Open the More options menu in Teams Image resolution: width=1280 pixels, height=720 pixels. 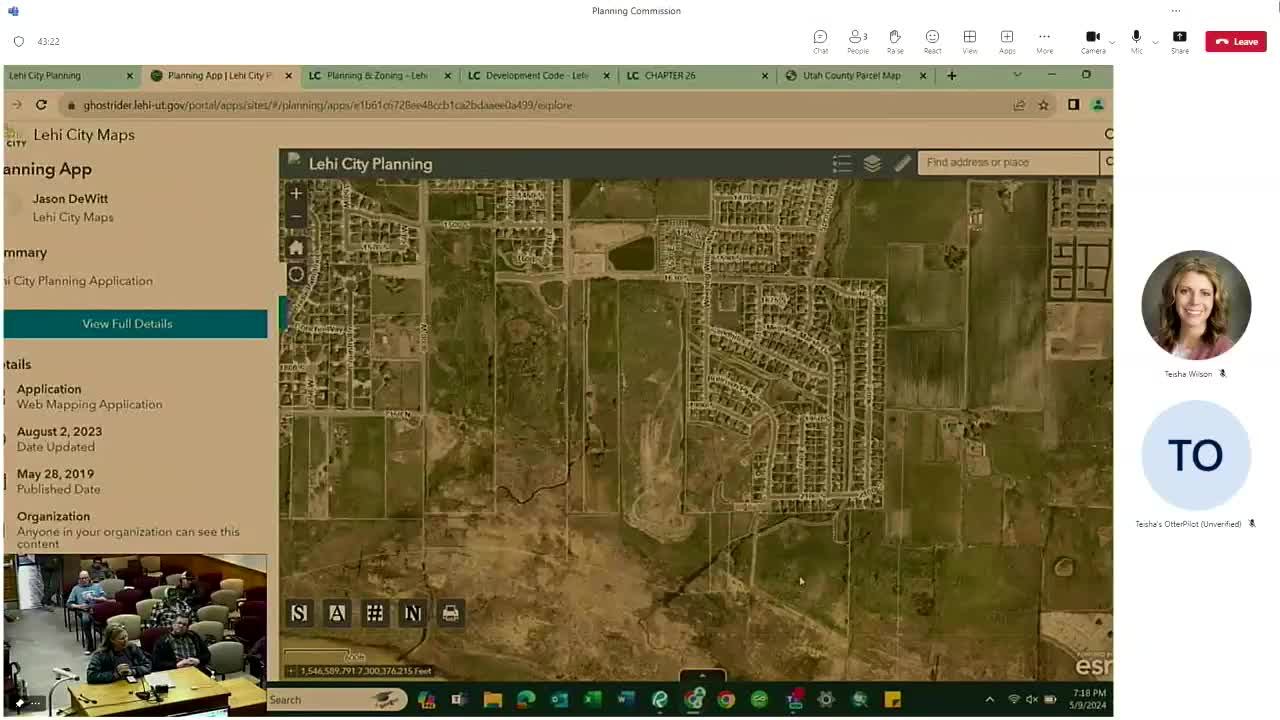tap(1044, 41)
